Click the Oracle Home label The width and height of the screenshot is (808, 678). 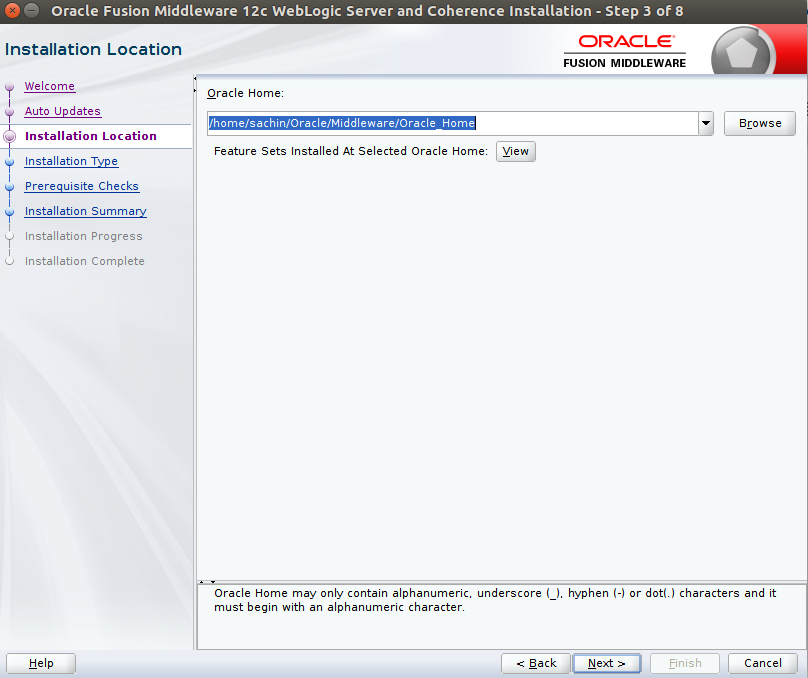245,93
